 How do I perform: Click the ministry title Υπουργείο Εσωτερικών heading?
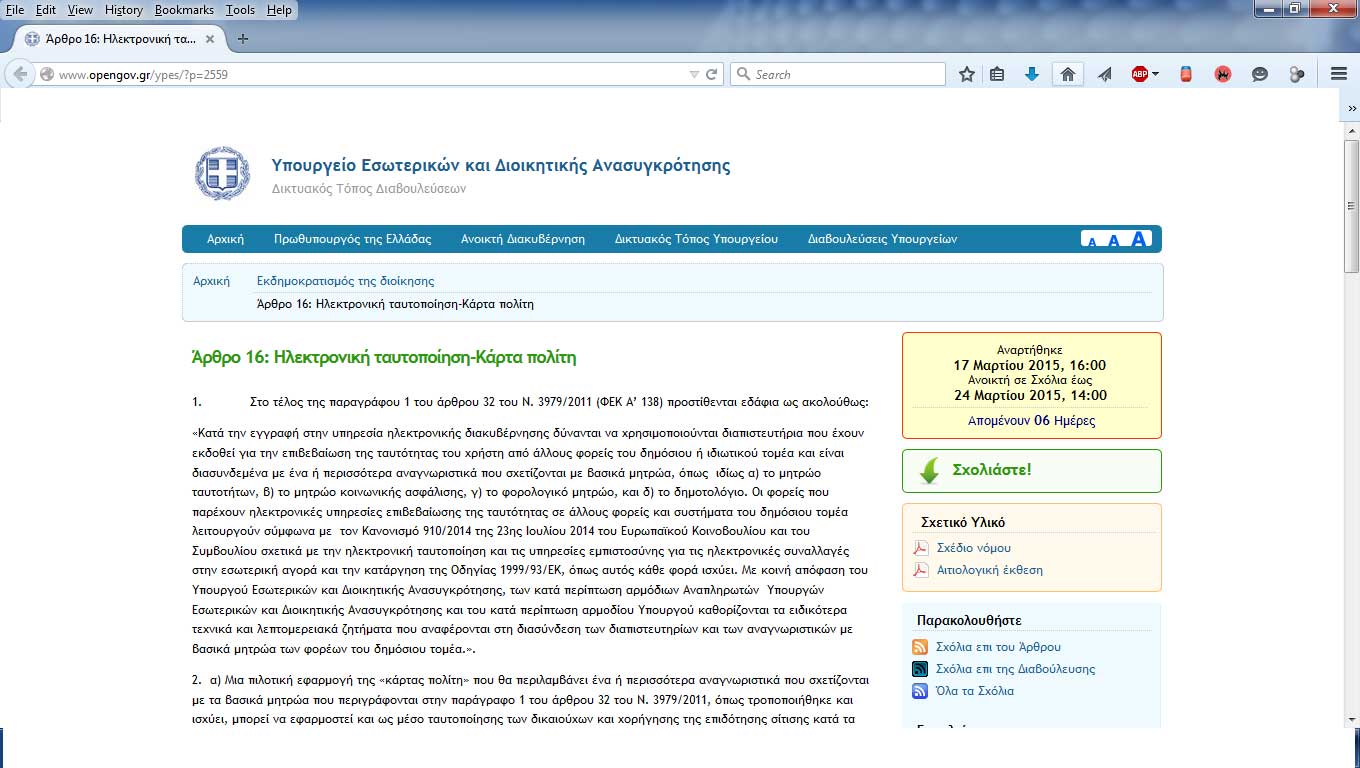click(500, 166)
